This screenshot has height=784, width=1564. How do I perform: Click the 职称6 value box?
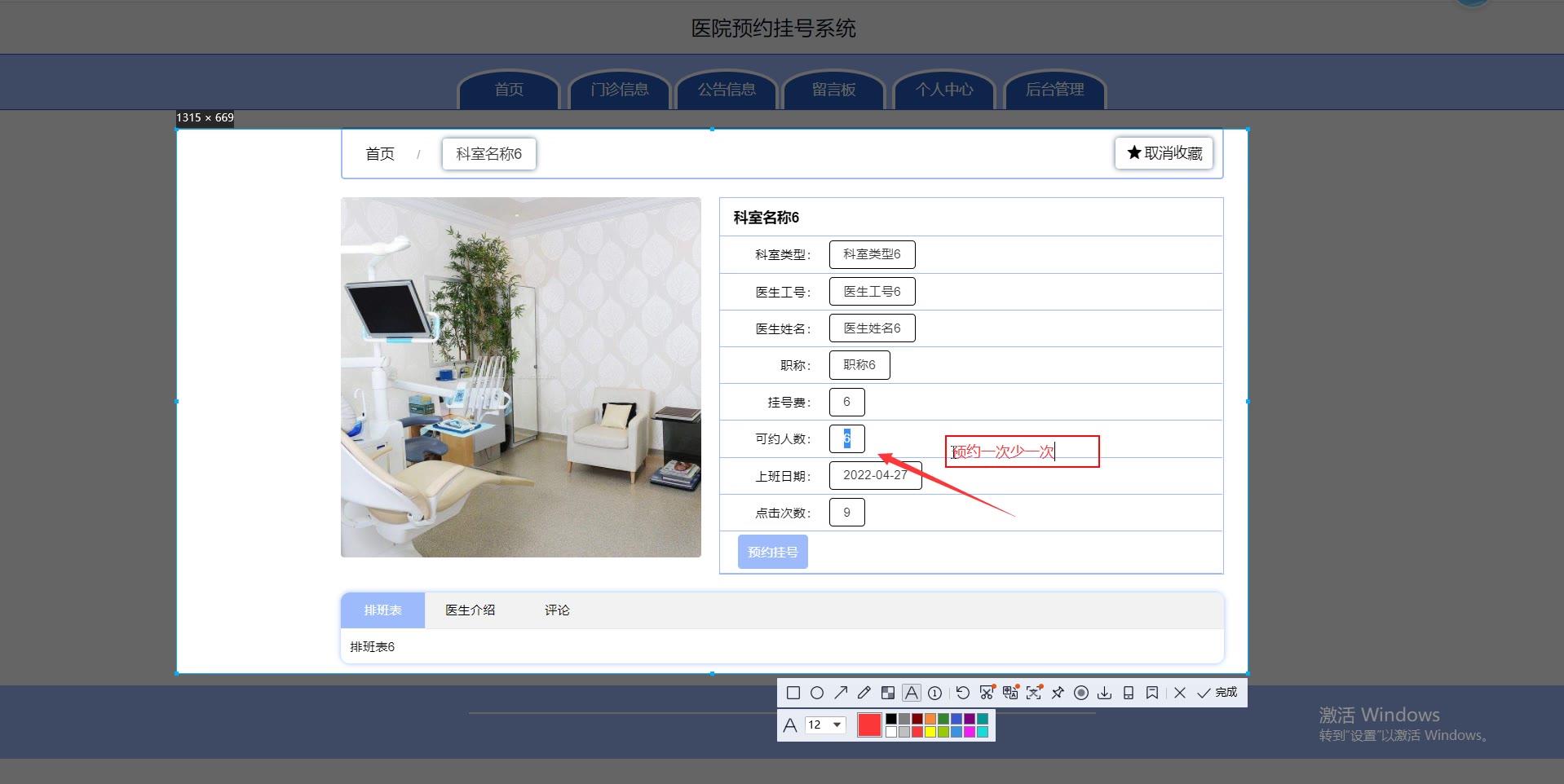859,365
